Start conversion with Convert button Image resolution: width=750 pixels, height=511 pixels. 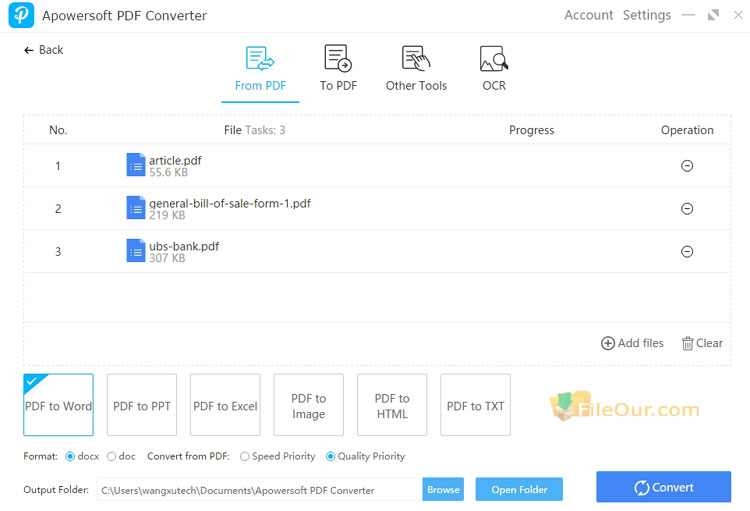coord(663,487)
